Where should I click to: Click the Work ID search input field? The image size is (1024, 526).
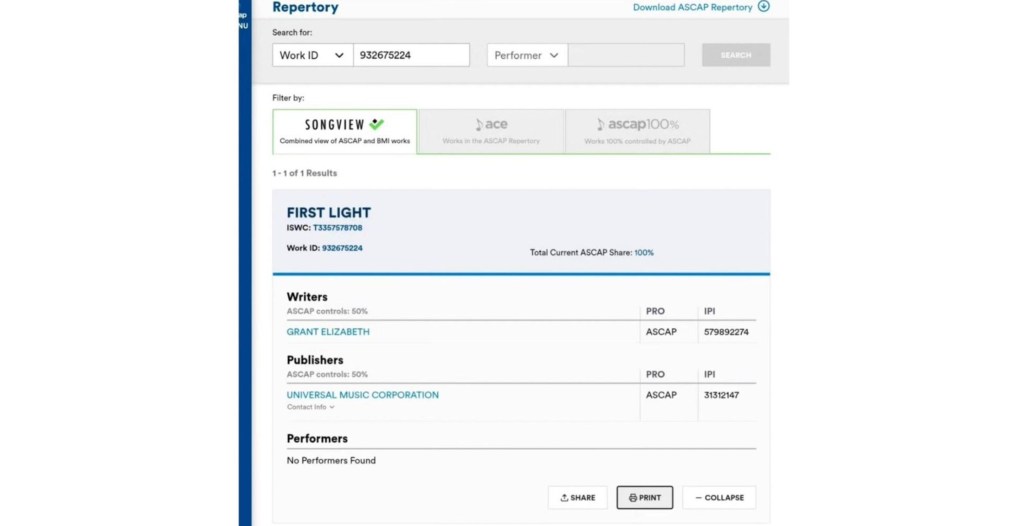tap(411, 55)
